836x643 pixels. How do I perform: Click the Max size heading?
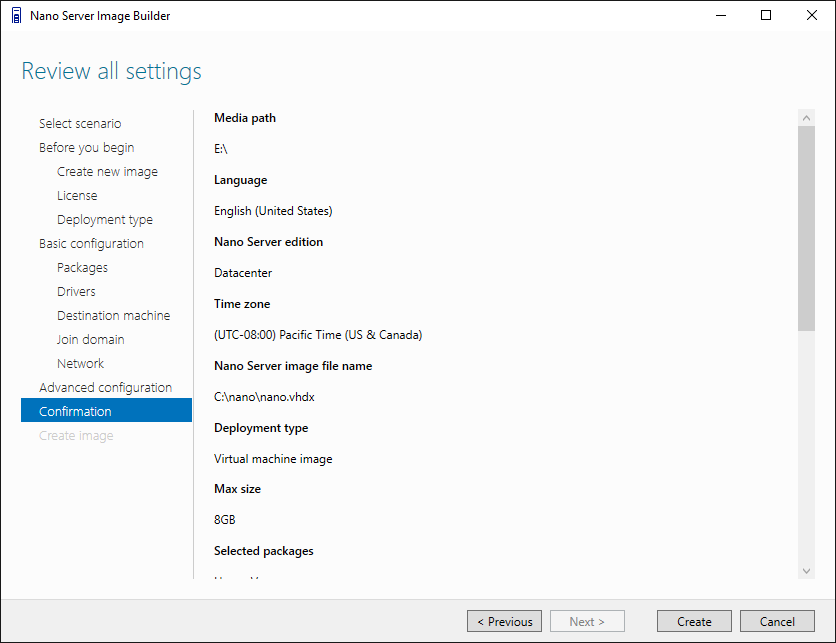click(x=238, y=489)
